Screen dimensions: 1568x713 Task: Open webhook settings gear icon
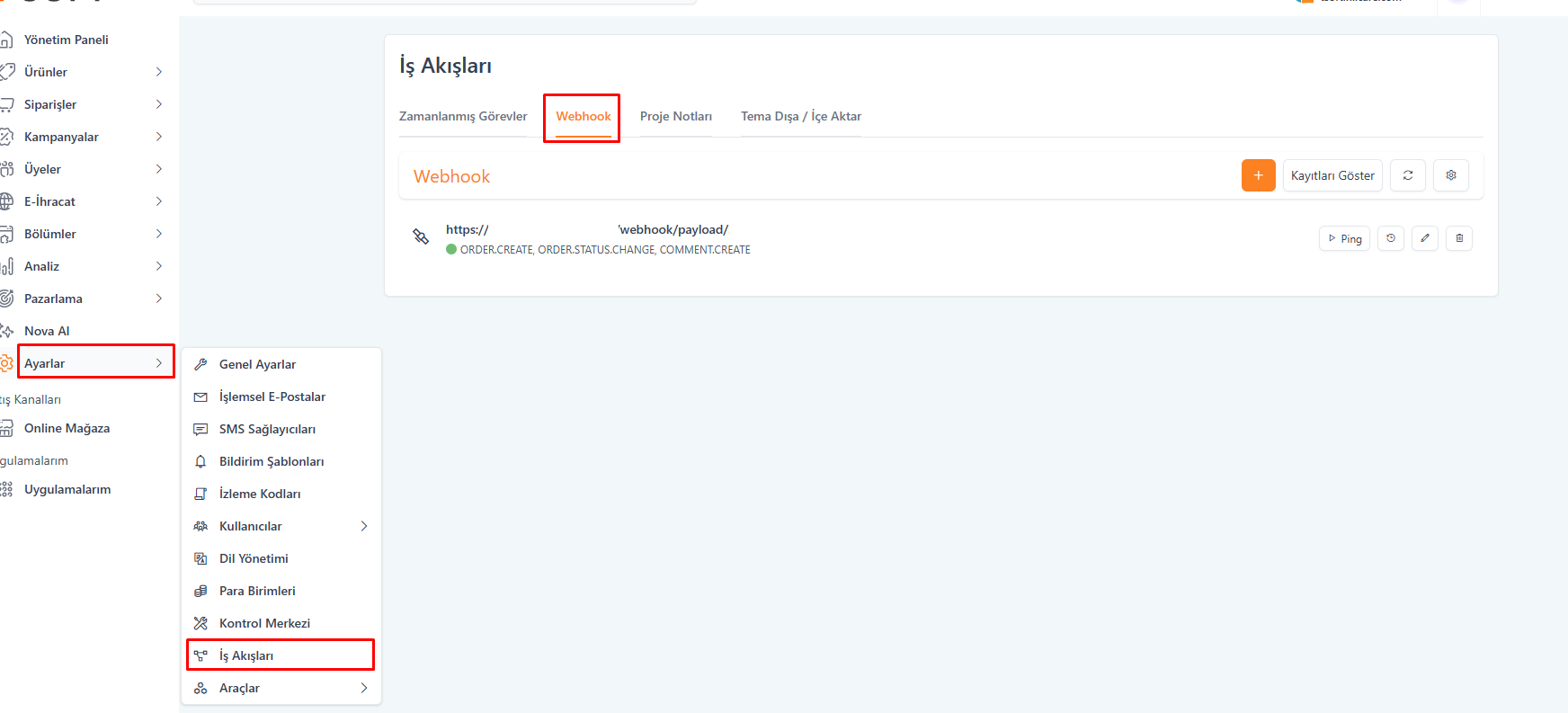(1450, 175)
